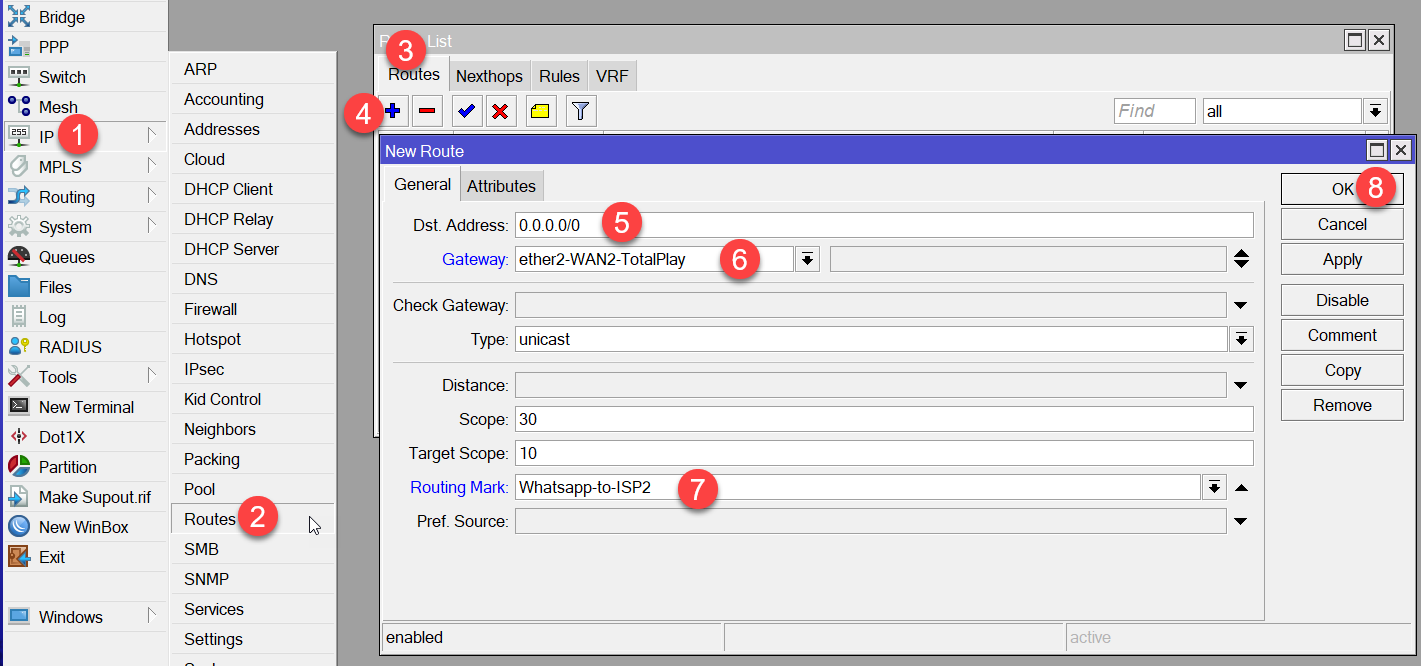Image resolution: width=1421 pixels, height=666 pixels.
Task: Choose Firewall from the IP submenu
Action: coord(210,309)
